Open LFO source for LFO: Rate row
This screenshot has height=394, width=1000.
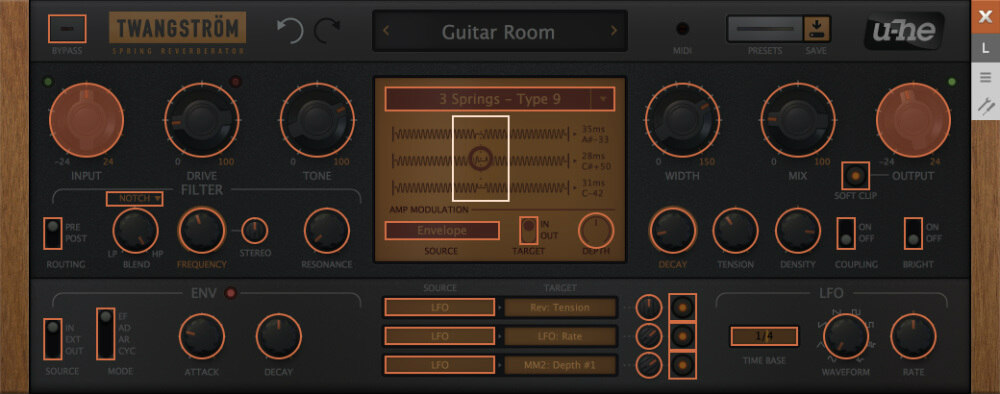point(439,336)
